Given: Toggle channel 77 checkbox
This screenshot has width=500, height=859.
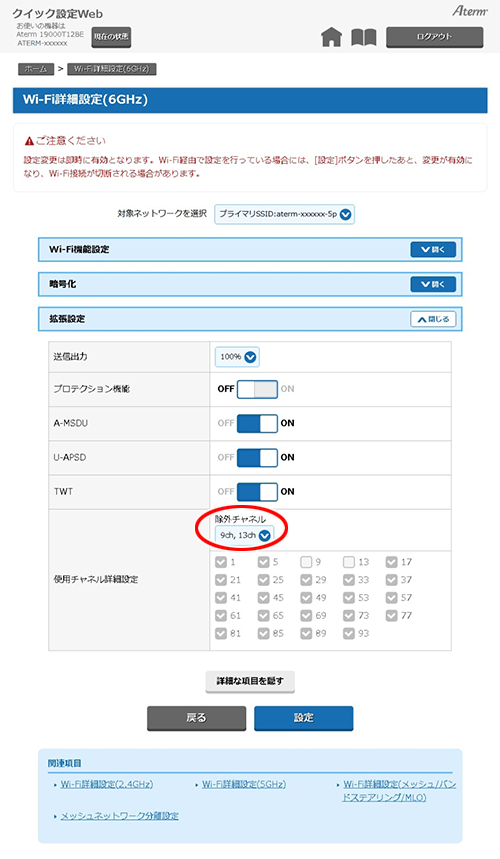Looking at the screenshot, I should (391, 616).
